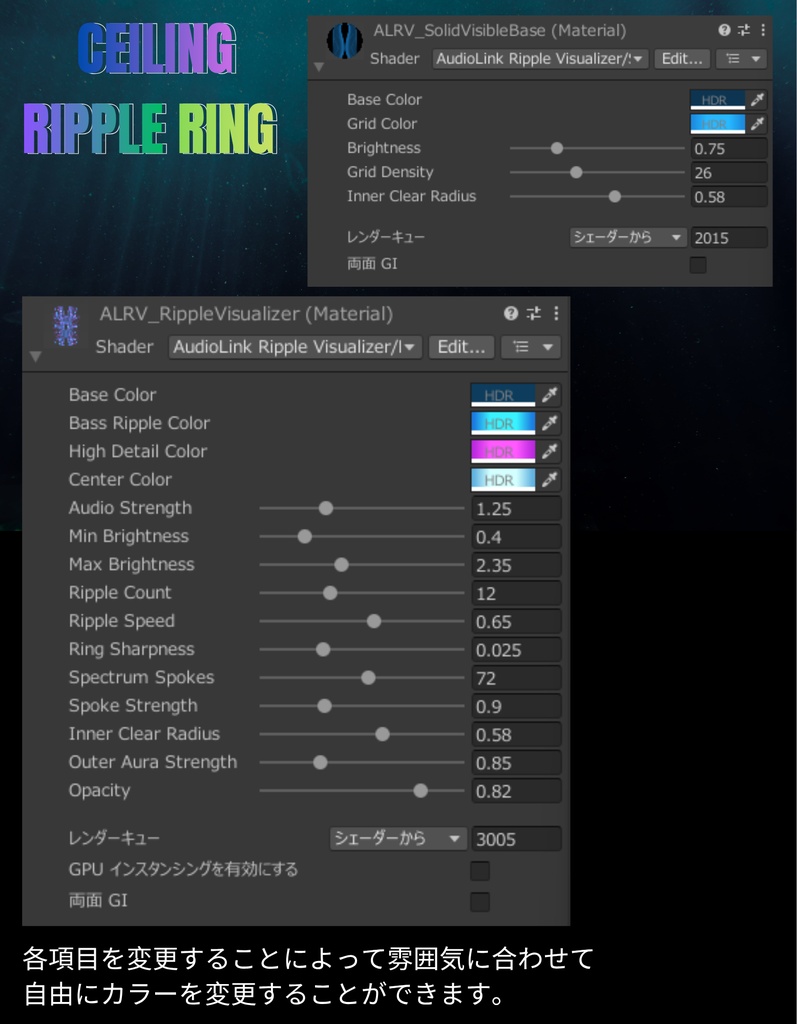Click Brightness value field 0.75
Screen dimensions: 797x1024
pyautogui.click(x=728, y=148)
